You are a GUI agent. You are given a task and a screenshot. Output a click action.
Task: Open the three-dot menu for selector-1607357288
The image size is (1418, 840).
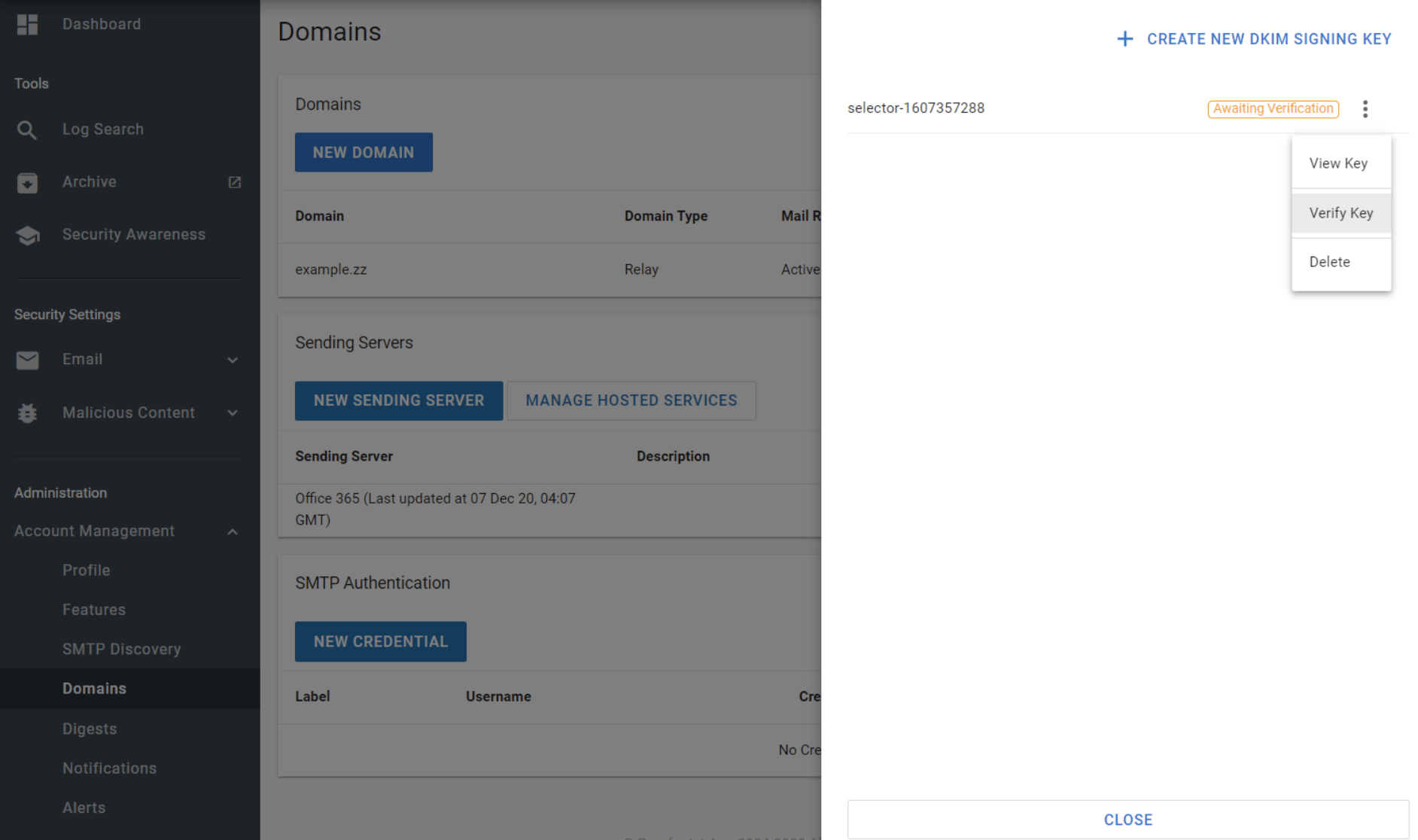pos(1365,109)
